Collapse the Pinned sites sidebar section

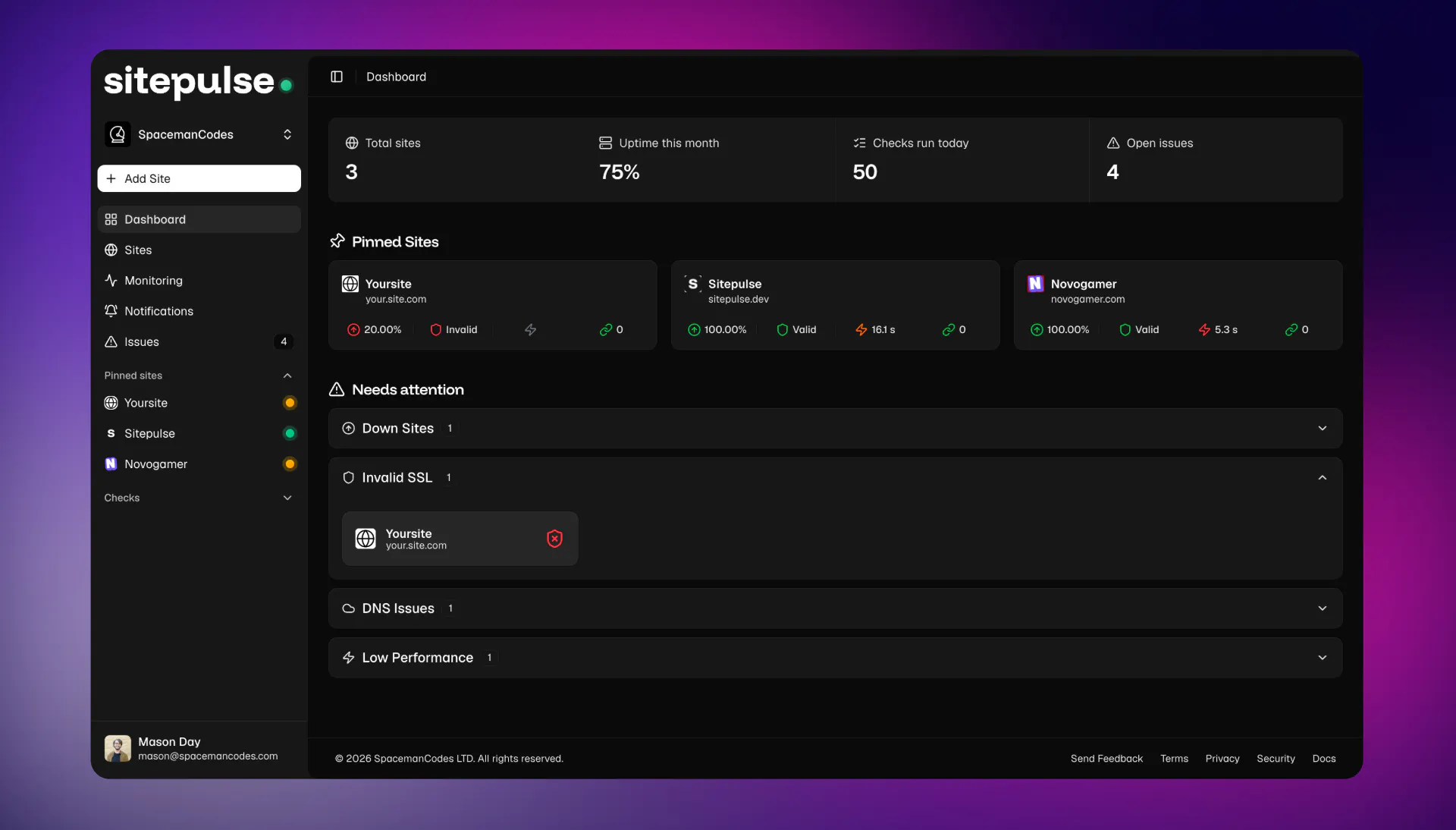click(287, 376)
